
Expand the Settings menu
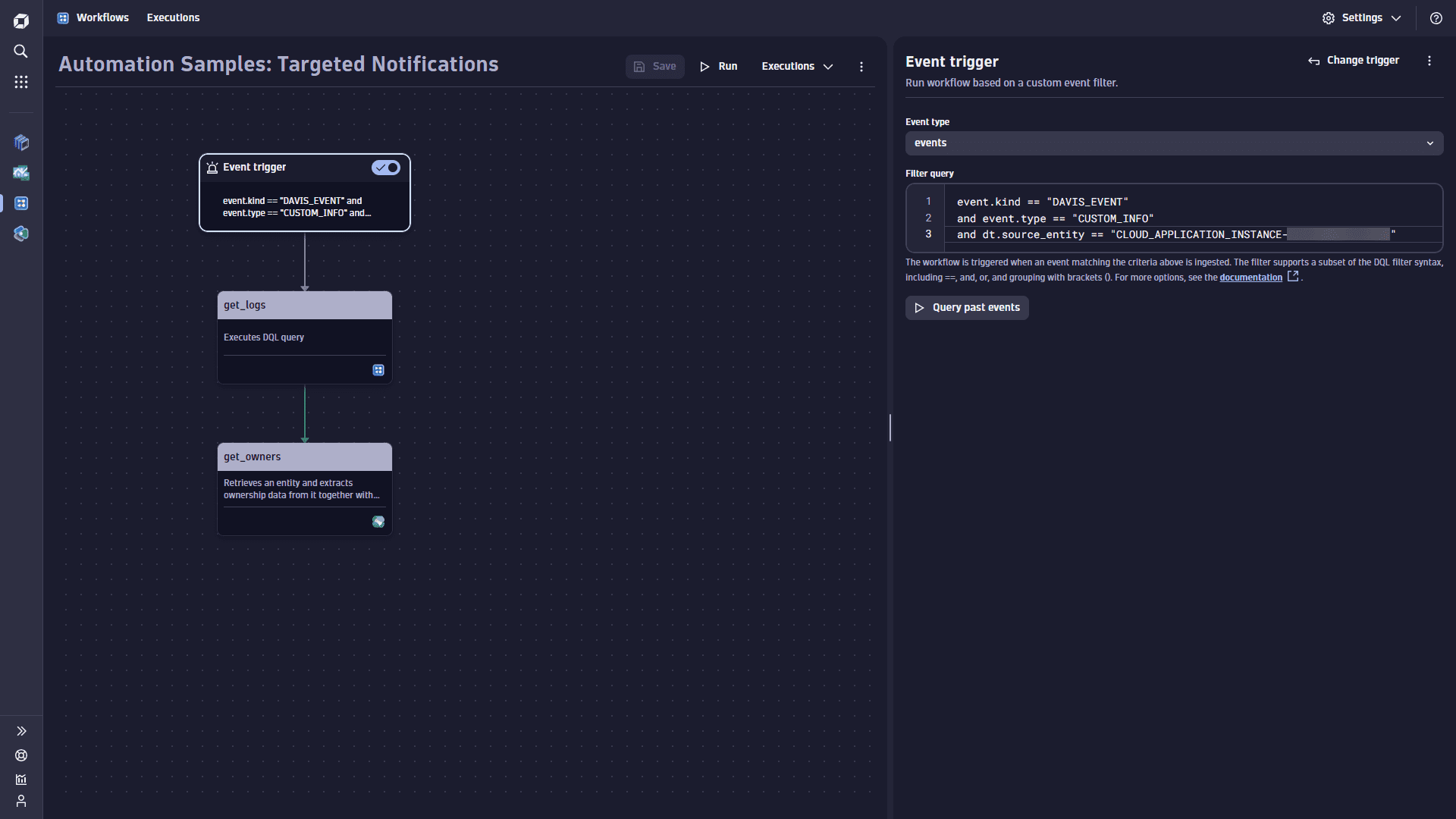click(1361, 18)
